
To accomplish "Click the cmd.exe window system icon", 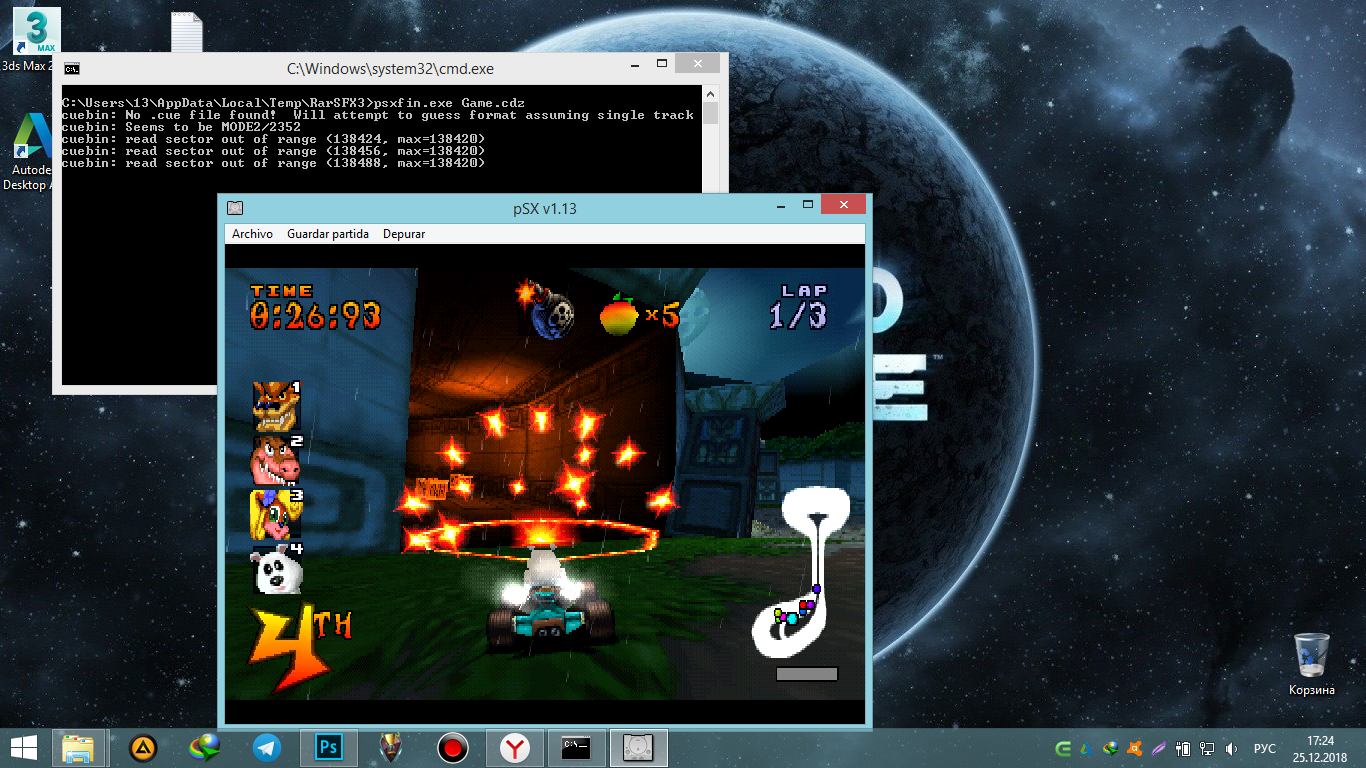I will tap(72, 69).
